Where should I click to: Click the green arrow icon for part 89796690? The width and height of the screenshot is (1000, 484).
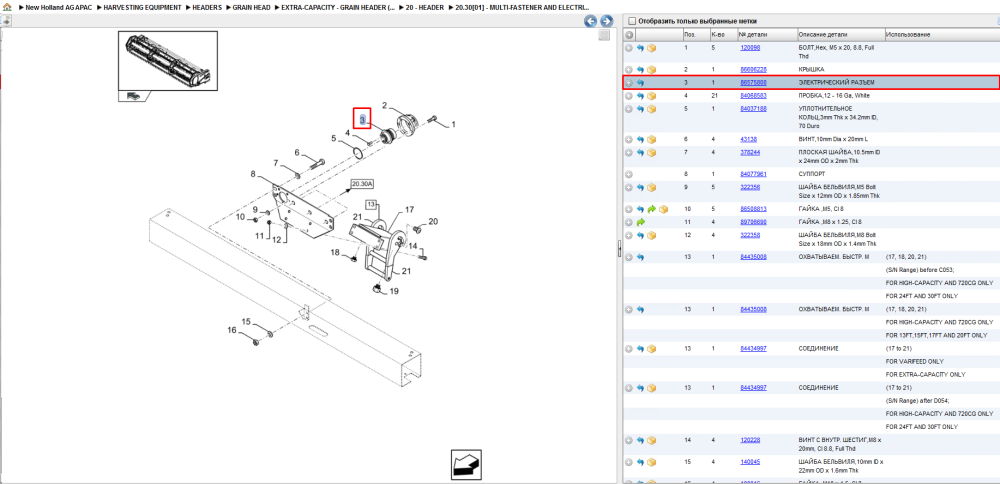(640, 222)
